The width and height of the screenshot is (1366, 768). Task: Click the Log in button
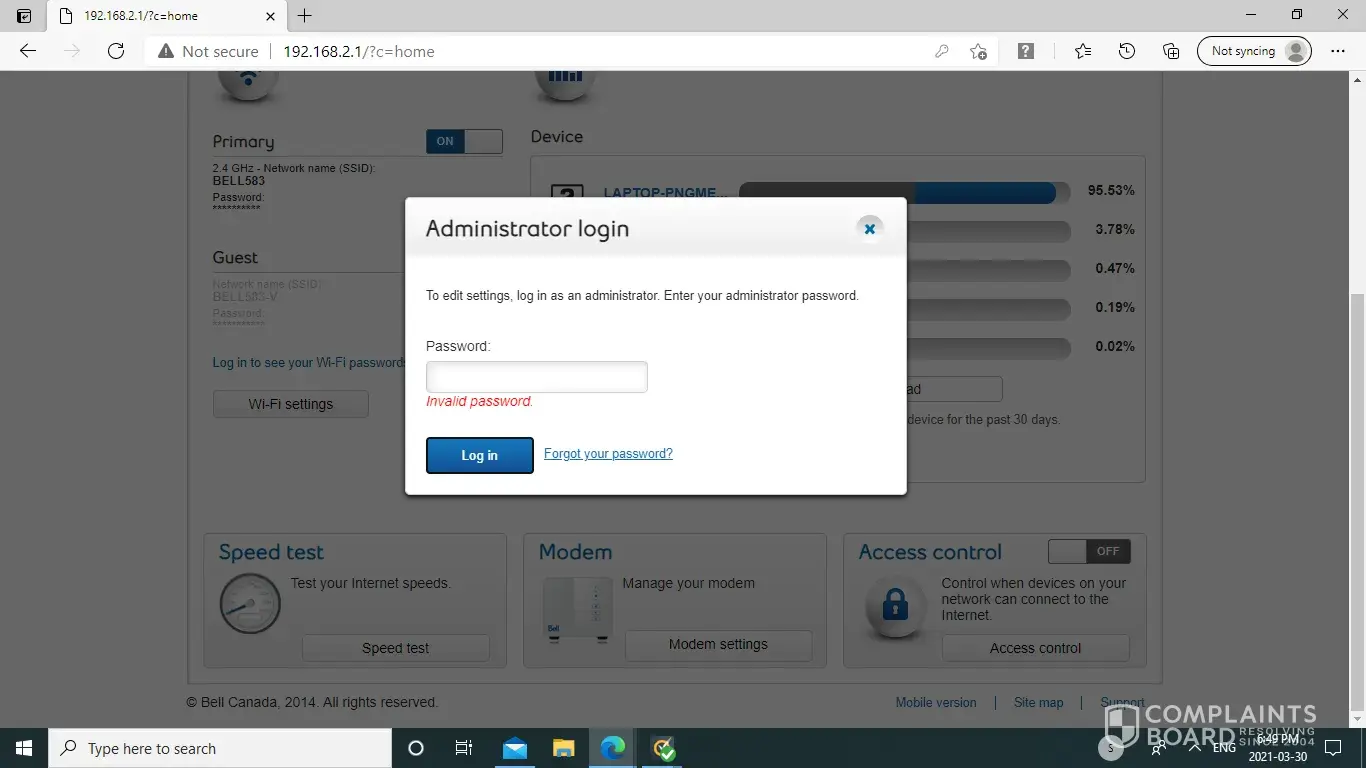[x=480, y=455]
